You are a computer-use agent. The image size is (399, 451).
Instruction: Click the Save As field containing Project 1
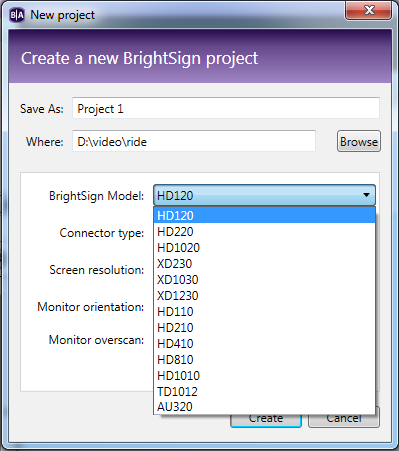pyautogui.click(x=226, y=108)
